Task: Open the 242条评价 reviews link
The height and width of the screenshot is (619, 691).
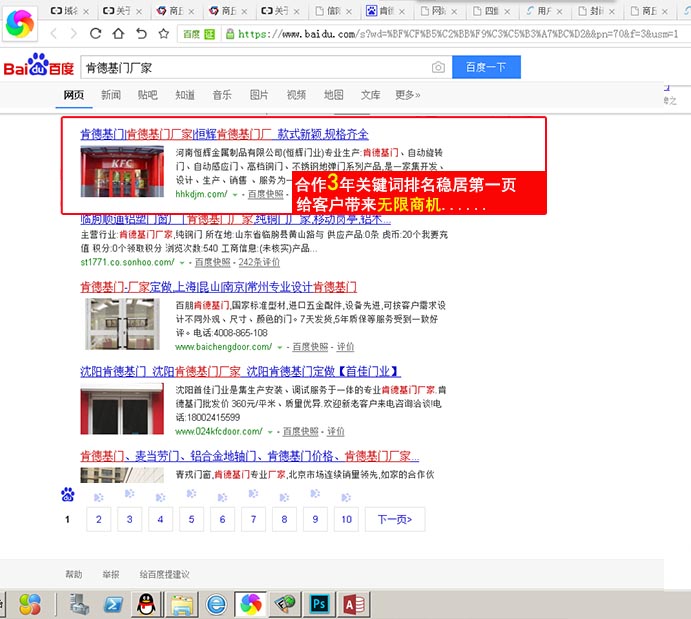Action: pos(259,263)
